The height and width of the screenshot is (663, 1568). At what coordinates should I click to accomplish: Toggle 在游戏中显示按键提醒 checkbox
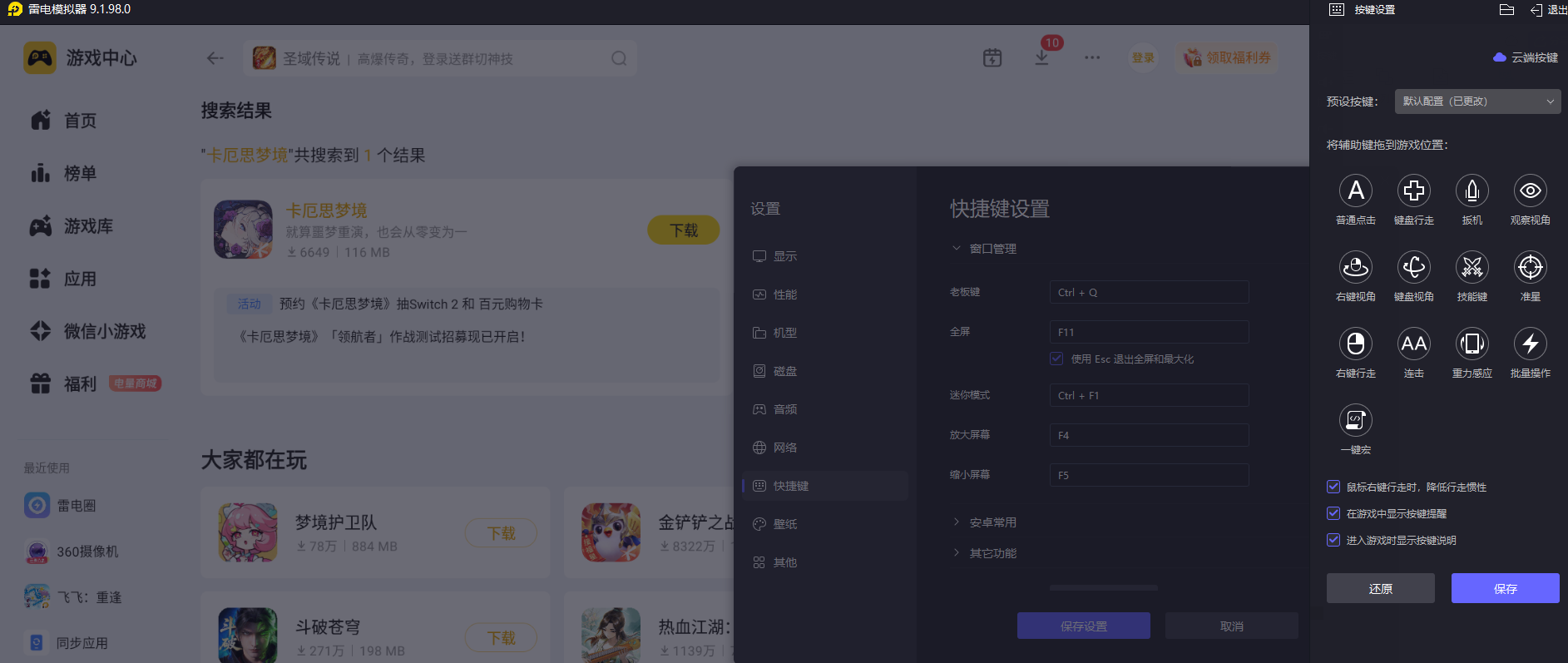click(1333, 513)
